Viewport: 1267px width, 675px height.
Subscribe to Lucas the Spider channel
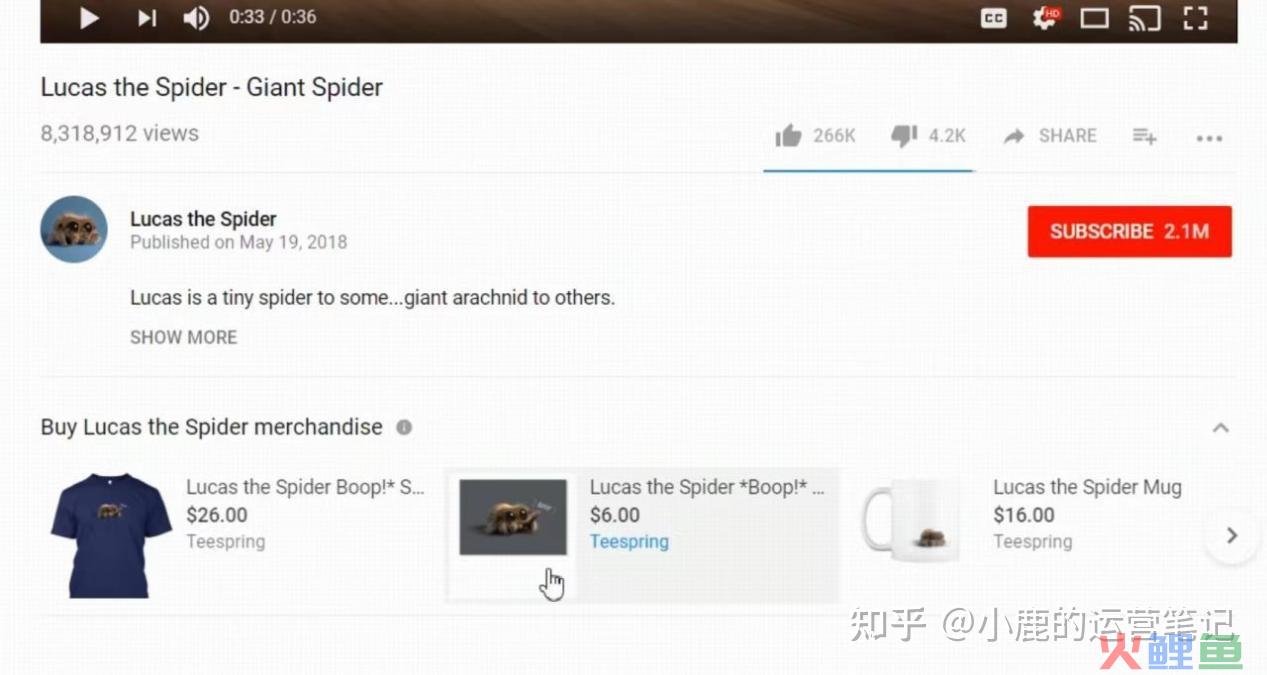[x=1129, y=231]
